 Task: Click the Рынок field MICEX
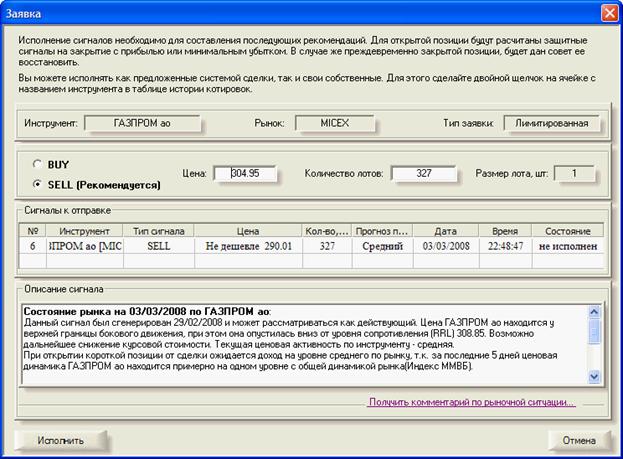(335, 123)
